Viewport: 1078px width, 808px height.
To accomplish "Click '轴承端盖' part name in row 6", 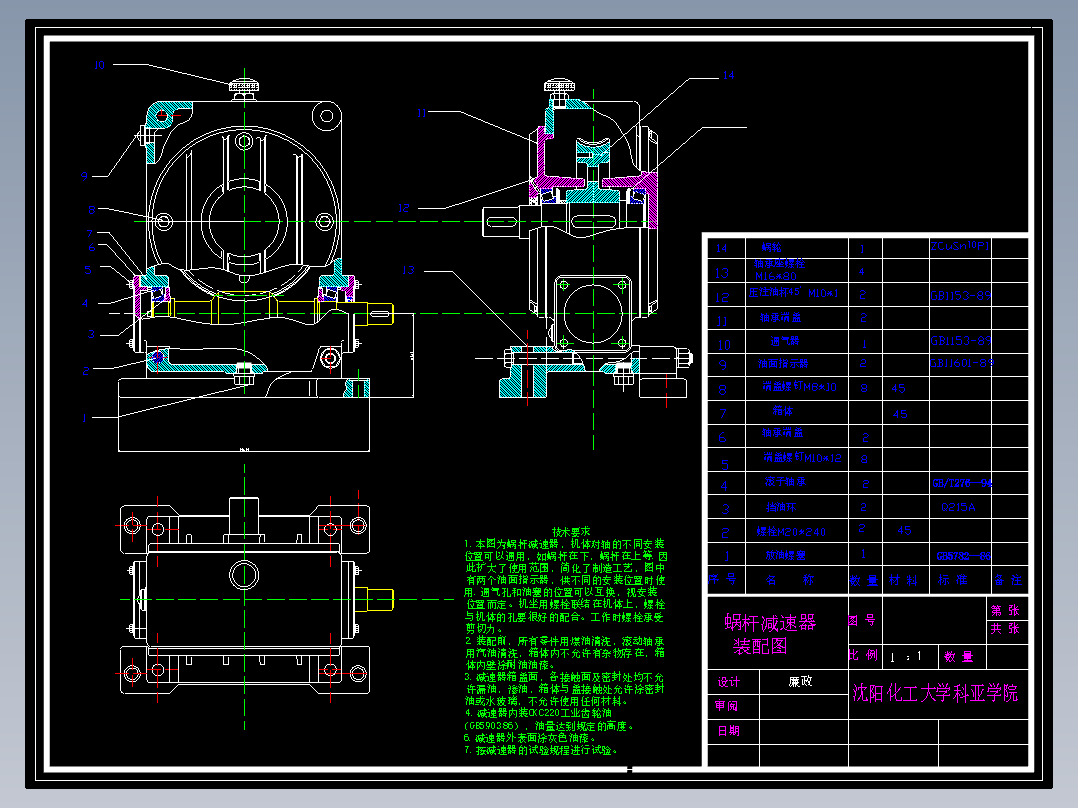I will [782, 433].
